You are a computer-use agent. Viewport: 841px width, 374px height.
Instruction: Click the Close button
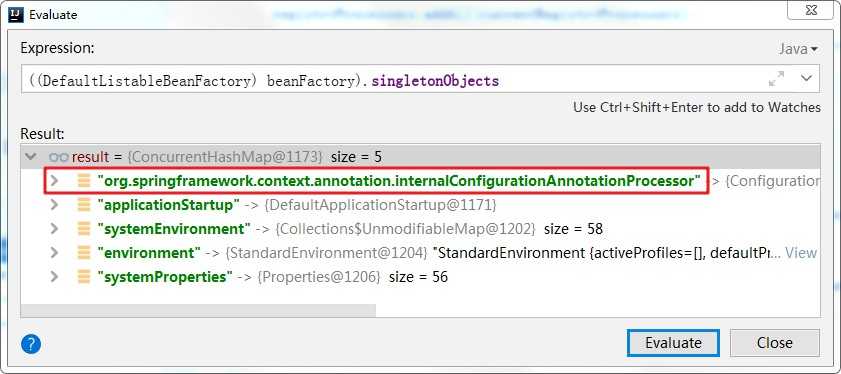[774, 342]
